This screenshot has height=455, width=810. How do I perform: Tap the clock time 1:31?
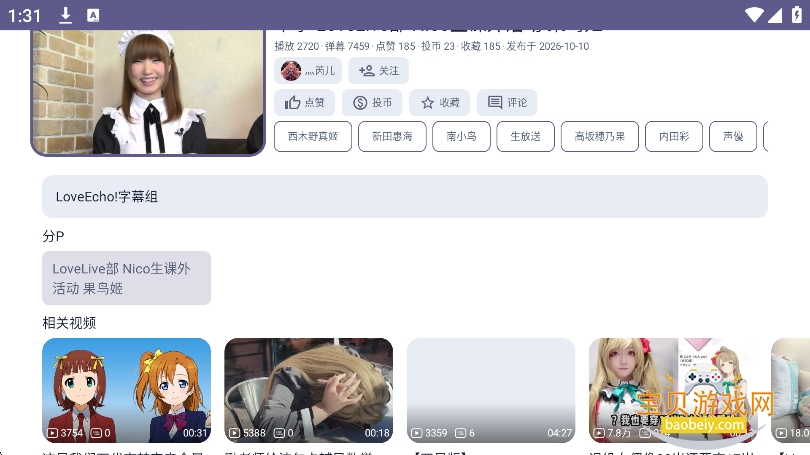coord(24,15)
